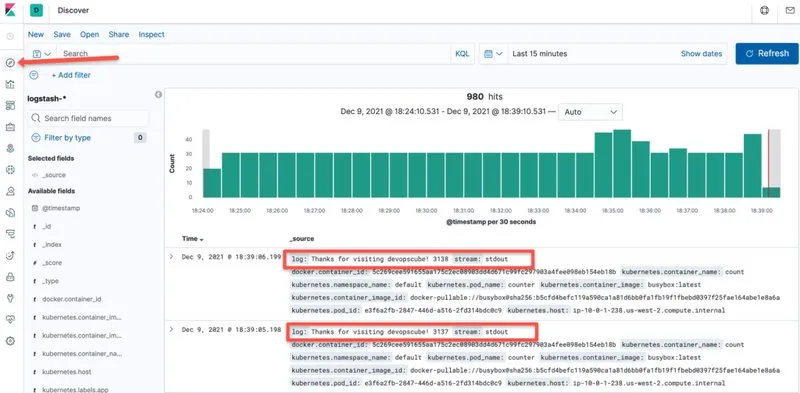This screenshot has height=393, width=800.
Task: Click the Add filter link
Action: point(71,75)
